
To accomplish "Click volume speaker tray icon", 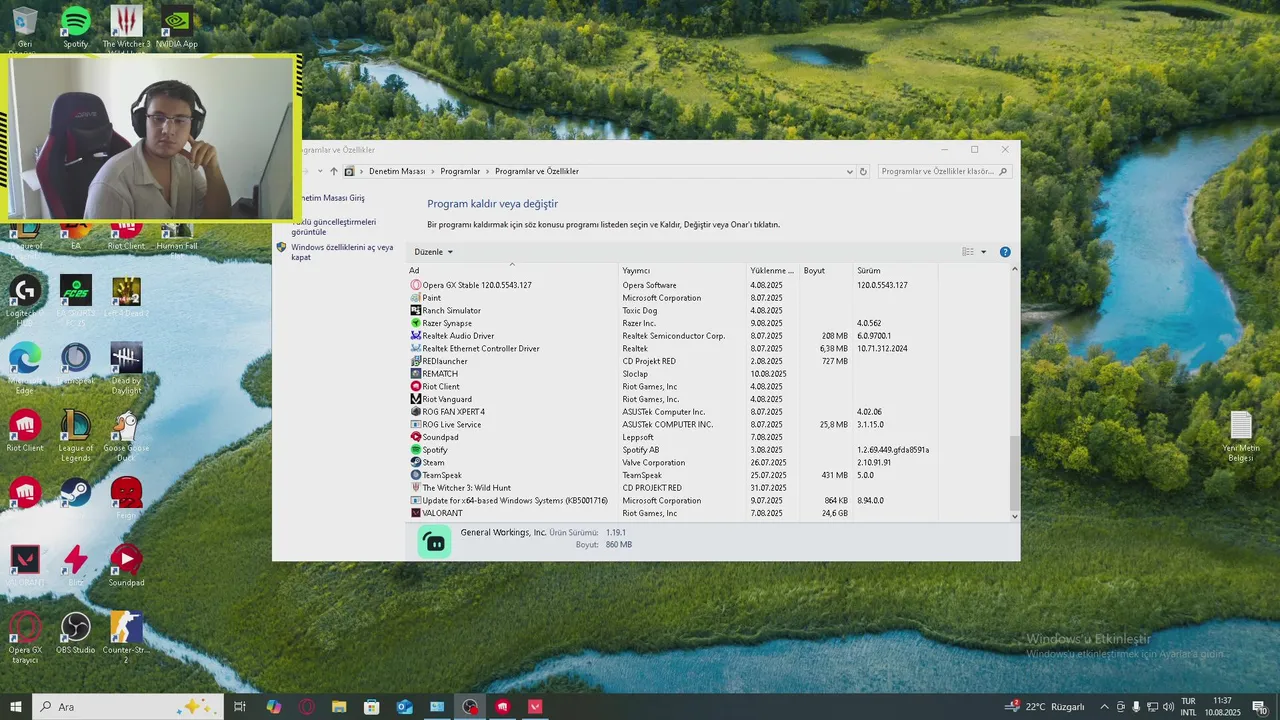I will click(1168, 707).
